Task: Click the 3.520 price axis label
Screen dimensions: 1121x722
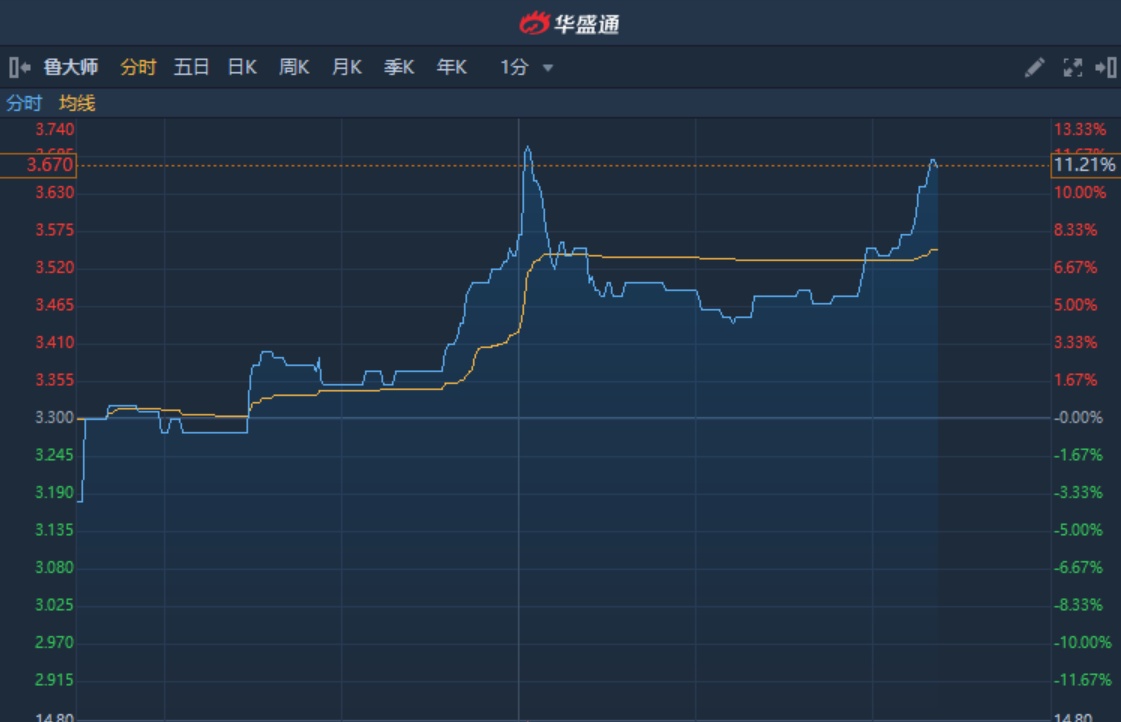Action: click(x=55, y=267)
